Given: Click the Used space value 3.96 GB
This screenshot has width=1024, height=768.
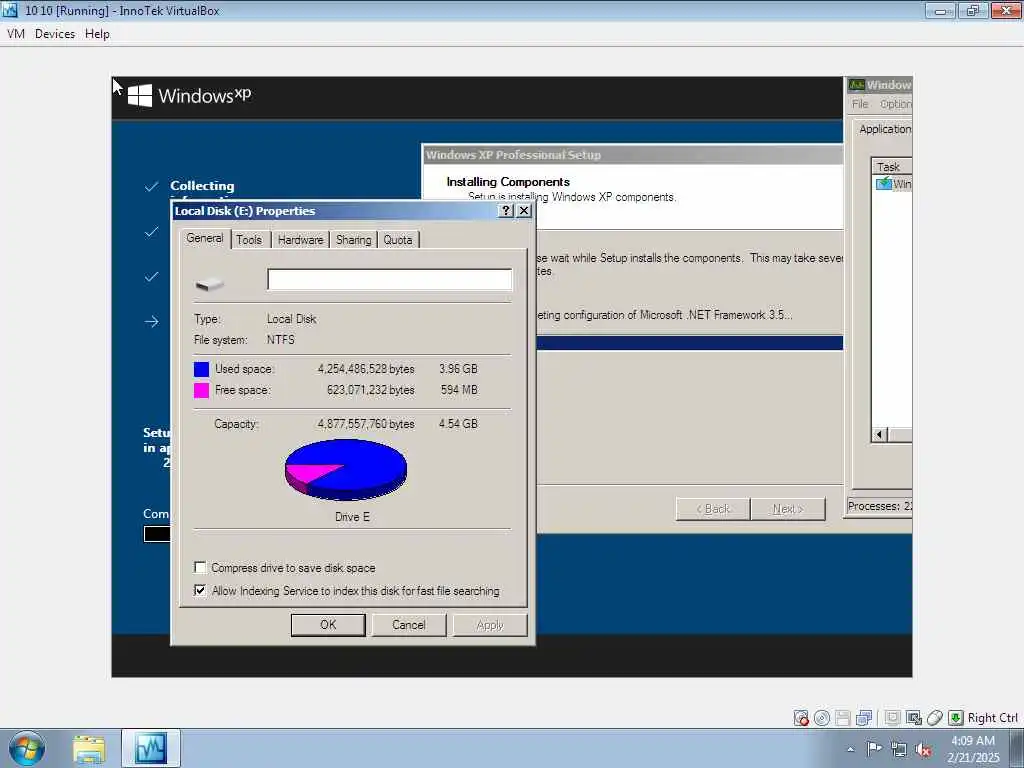Looking at the screenshot, I should click(458, 368).
